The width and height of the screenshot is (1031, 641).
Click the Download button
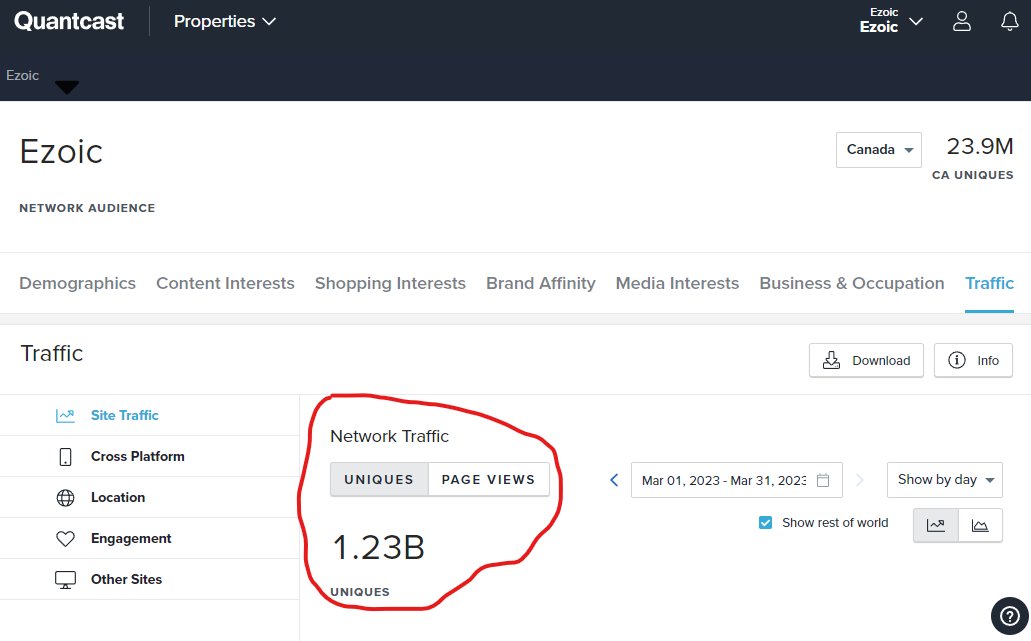click(866, 360)
